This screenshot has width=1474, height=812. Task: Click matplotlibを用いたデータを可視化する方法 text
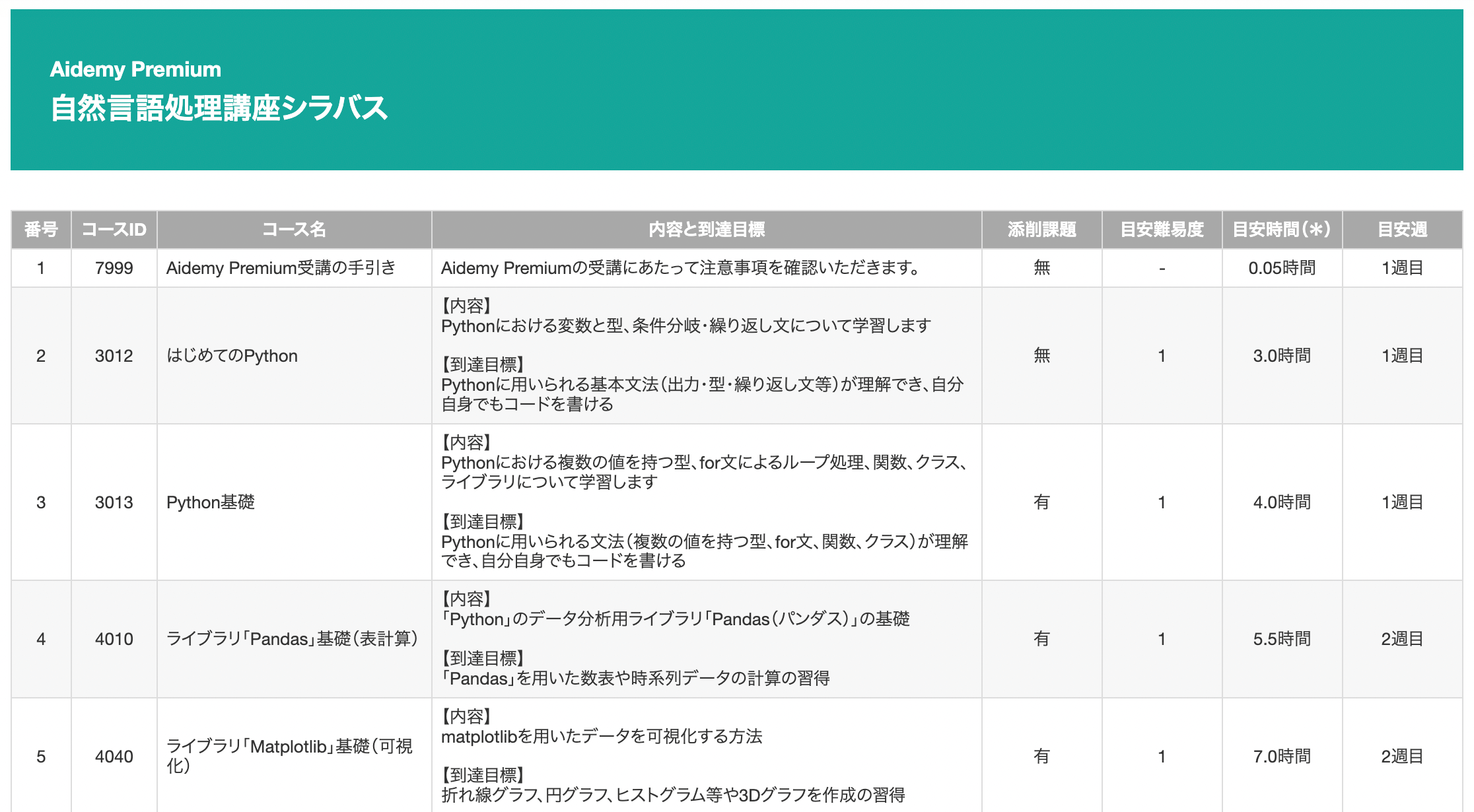click(x=602, y=736)
